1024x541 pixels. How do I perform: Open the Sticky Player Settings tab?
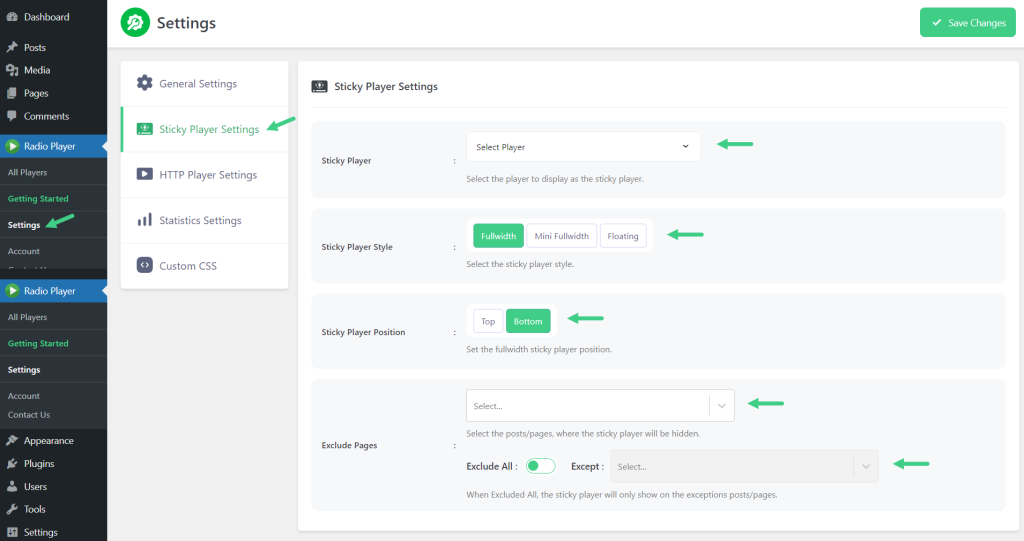pyautogui.click(x=204, y=129)
